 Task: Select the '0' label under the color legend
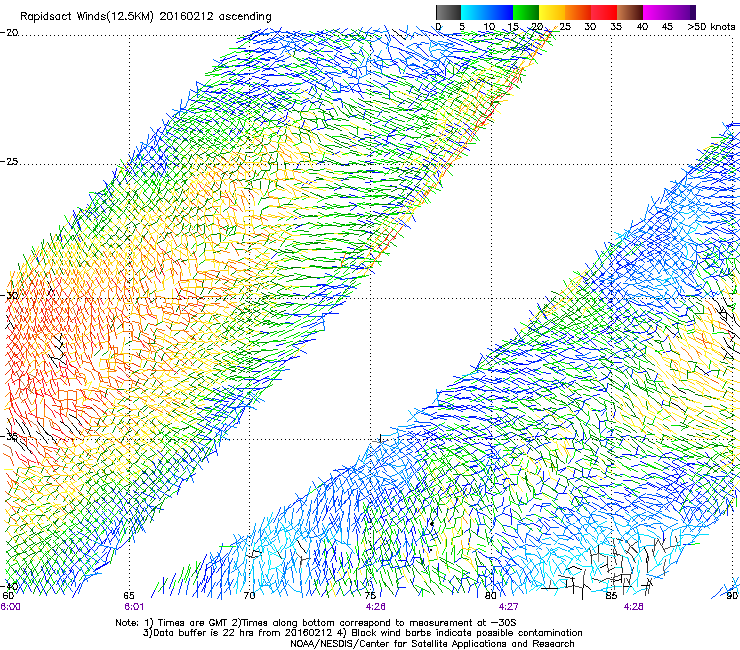(438, 26)
